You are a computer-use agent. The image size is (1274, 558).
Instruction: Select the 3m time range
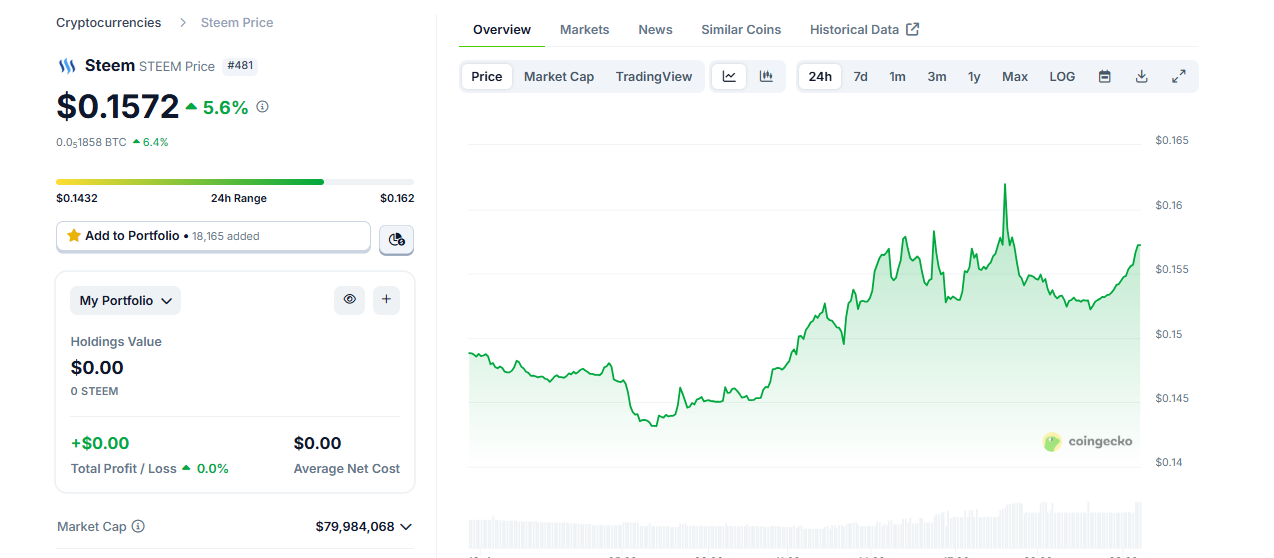tap(937, 76)
